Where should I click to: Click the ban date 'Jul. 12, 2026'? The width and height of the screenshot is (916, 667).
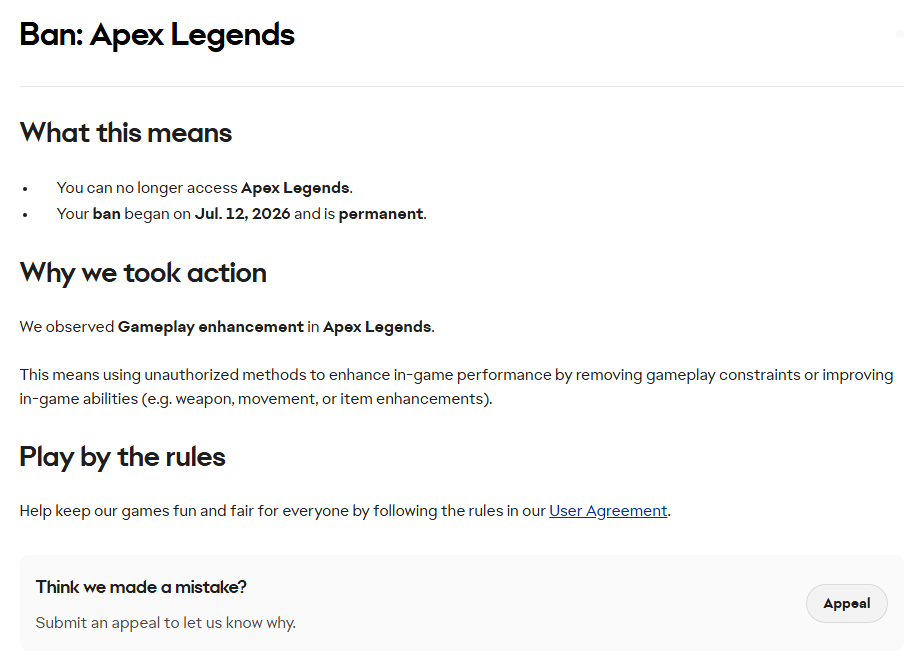click(242, 214)
